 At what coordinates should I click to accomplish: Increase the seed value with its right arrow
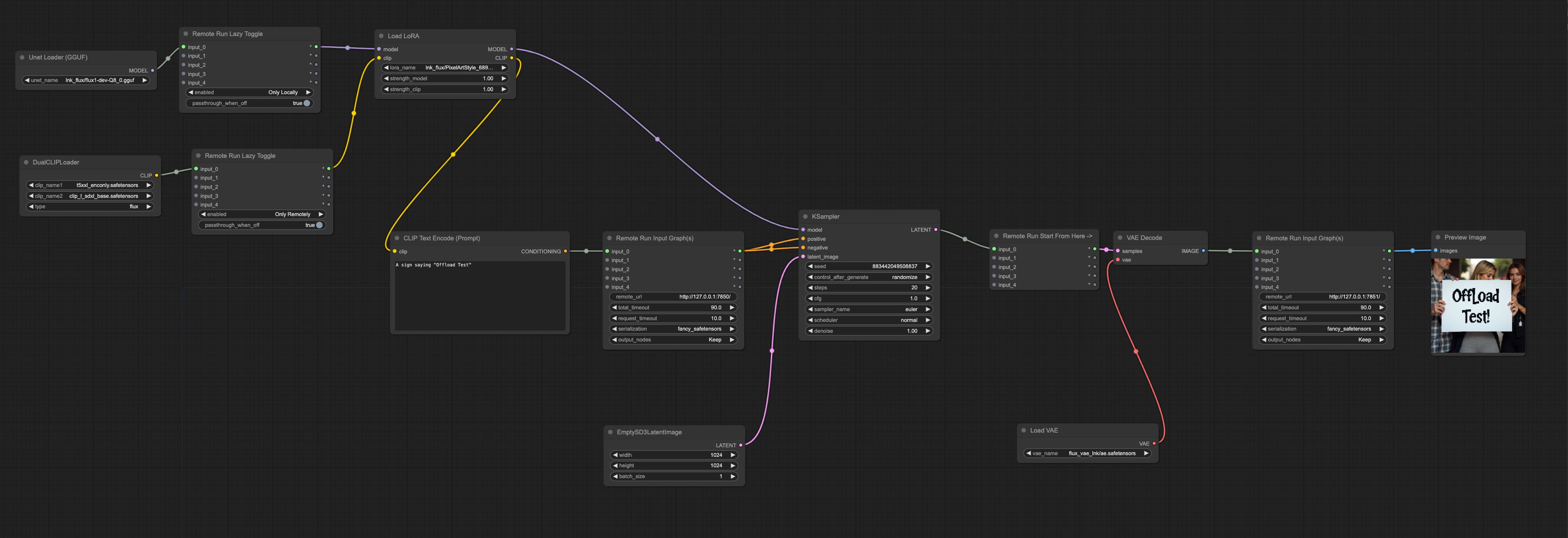coord(928,266)
